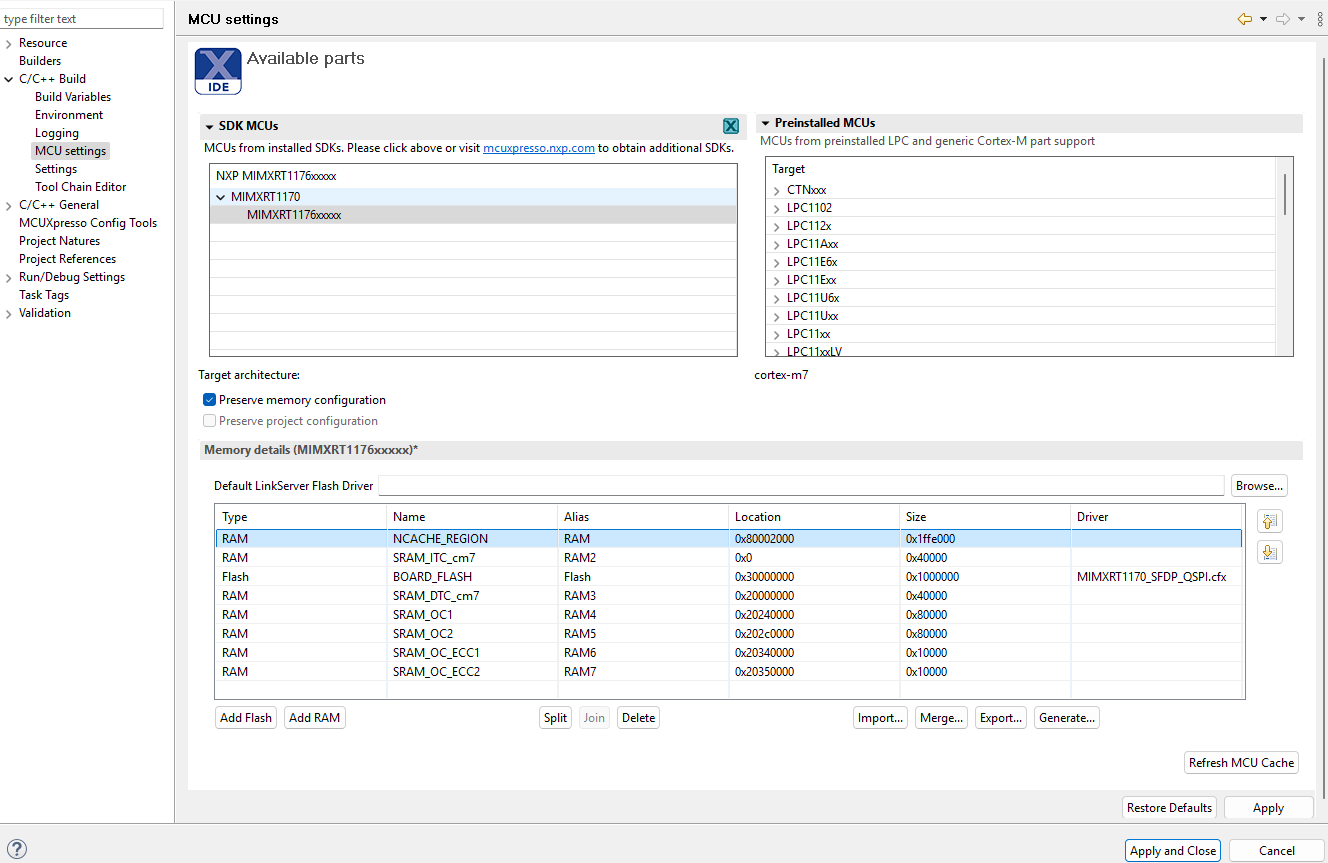
Task: Click the MCUXpresso IDE logo
Action: point(218,71)
